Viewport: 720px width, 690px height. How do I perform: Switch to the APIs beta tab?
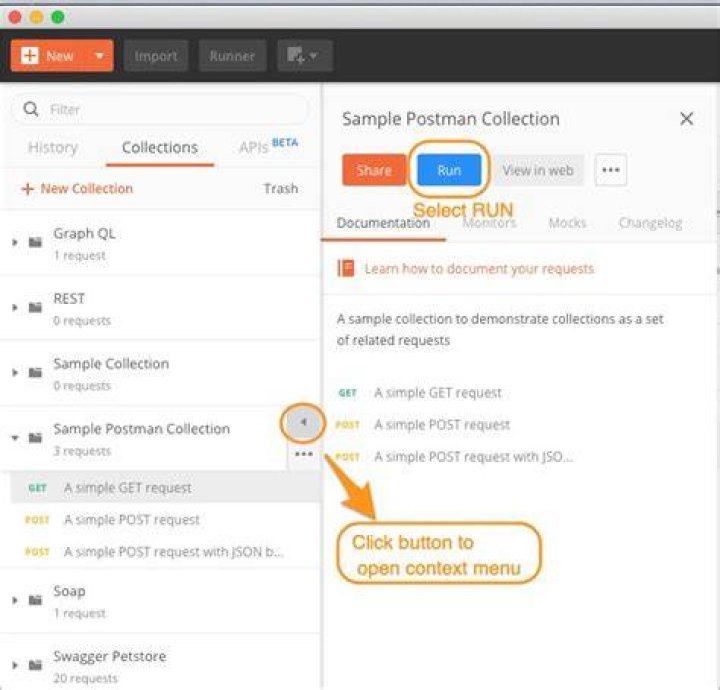click(268, 146)
